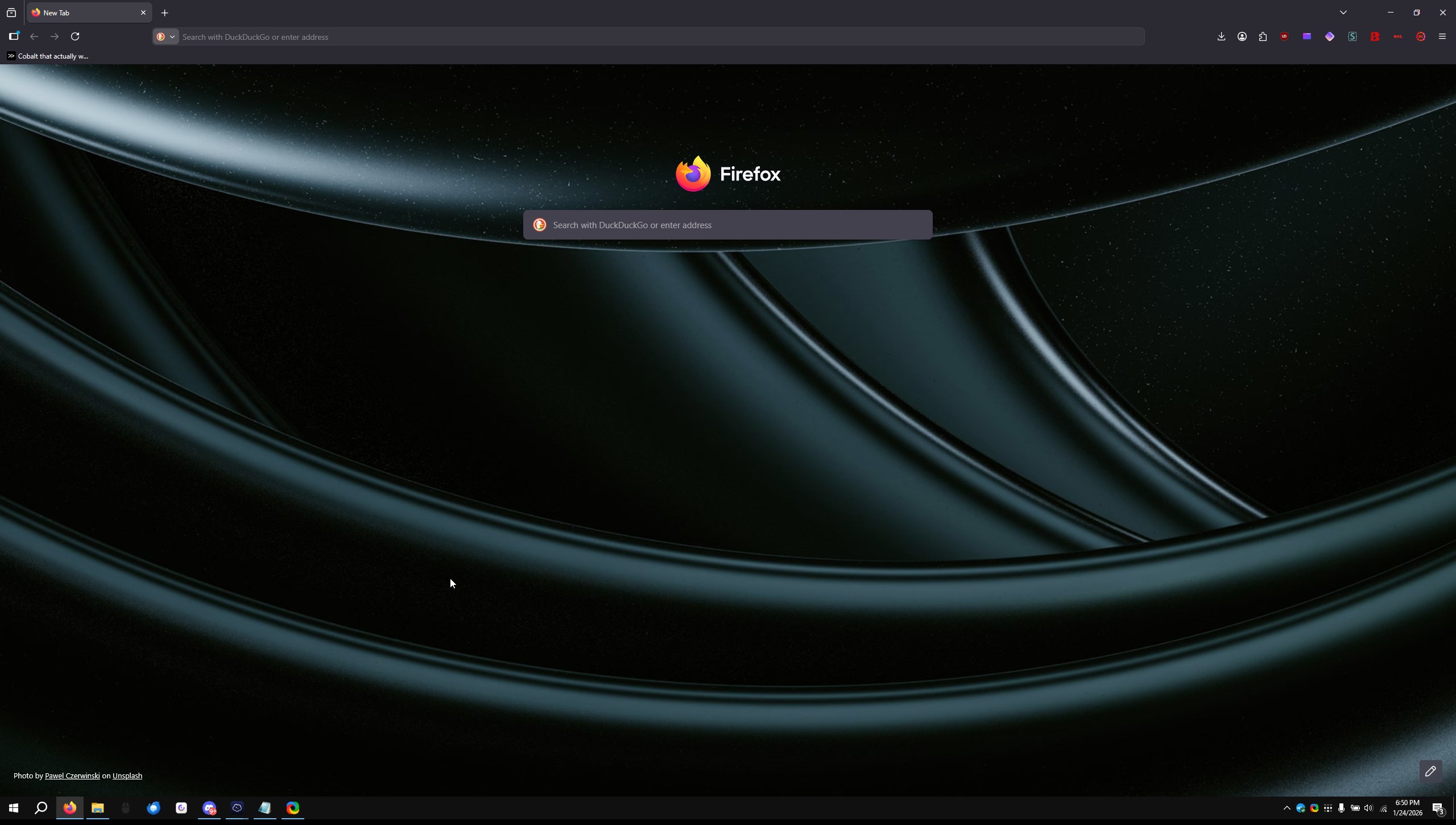Reload the current page
The image size is (1456, 825).
tap(75, 36)
